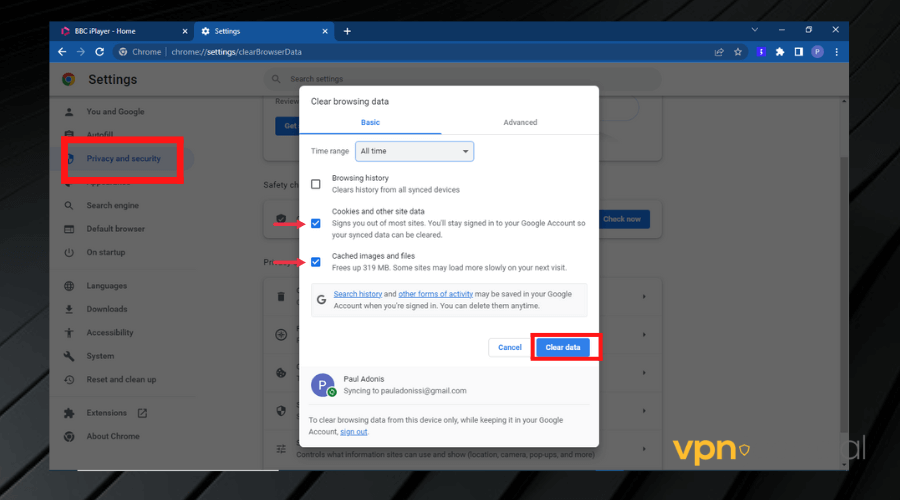Reload the page with refresh icon
Screen dimensions: 900x500
pos(100,52)
